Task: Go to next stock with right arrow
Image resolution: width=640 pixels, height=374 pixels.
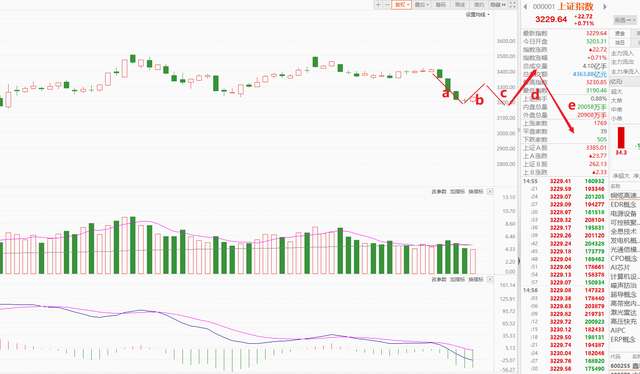Action: pyautogui.click(x=605, y=7)
